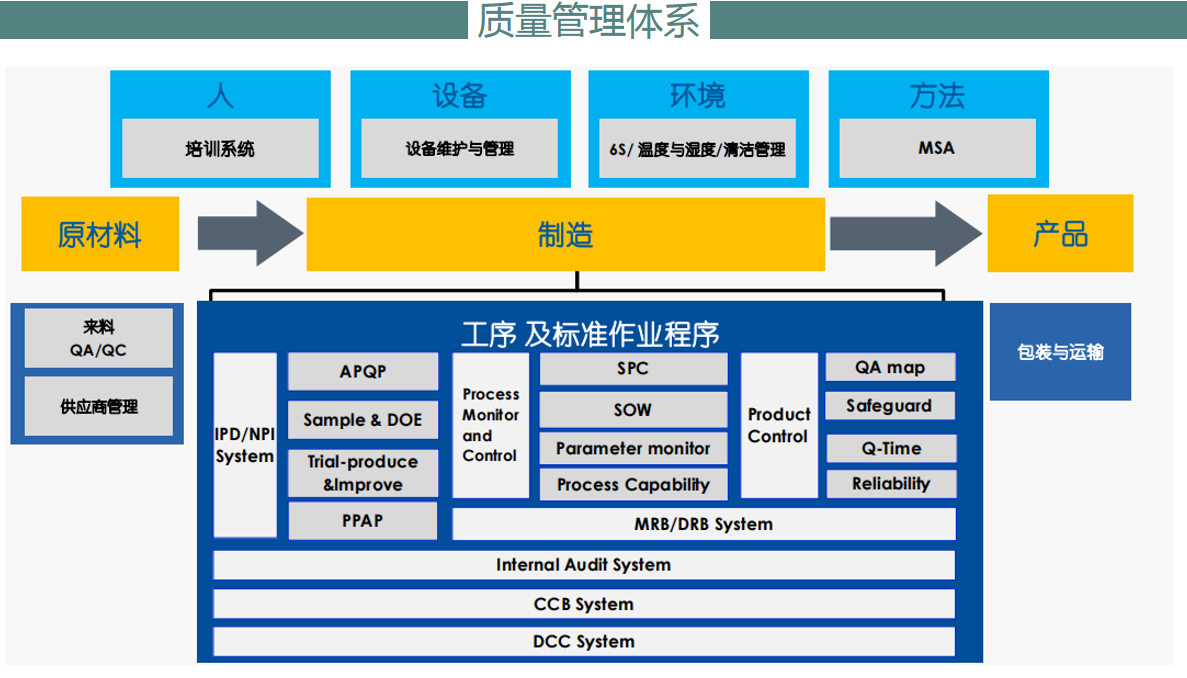Select the Parameter monitor box
This screenshot has height=678, width=1187.
tap(633, 448)
